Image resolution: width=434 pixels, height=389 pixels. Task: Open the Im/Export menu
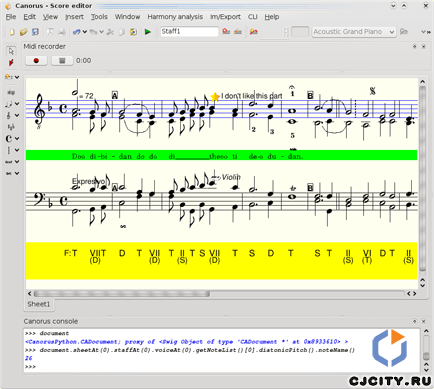225,17
